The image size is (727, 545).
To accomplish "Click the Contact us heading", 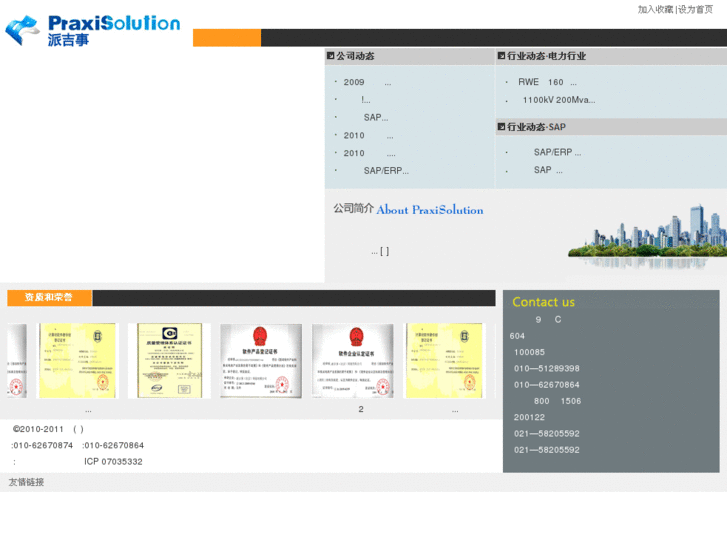I will point(543,302).
